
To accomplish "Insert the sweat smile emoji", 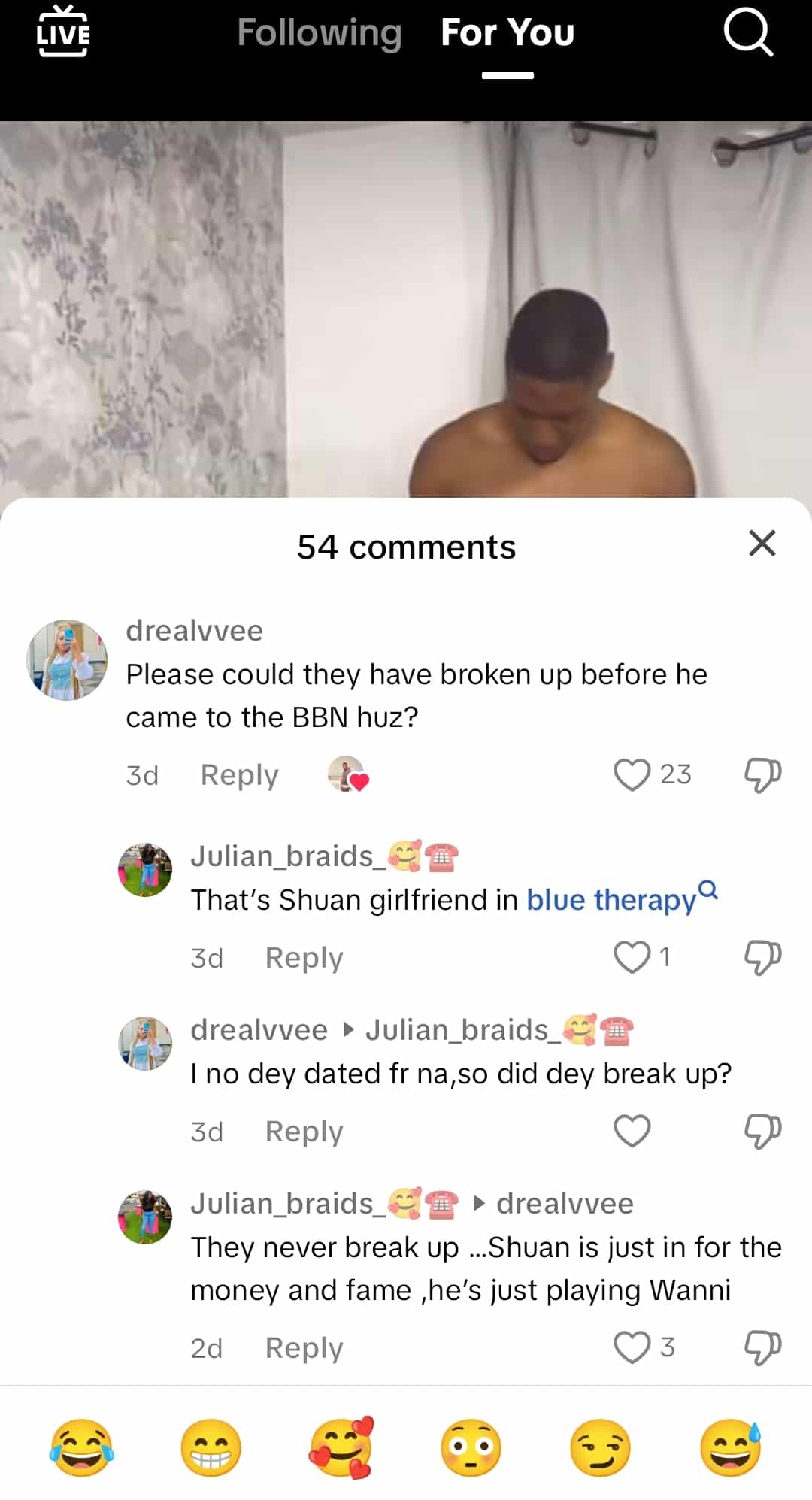I will click(x=731, y=1448).
